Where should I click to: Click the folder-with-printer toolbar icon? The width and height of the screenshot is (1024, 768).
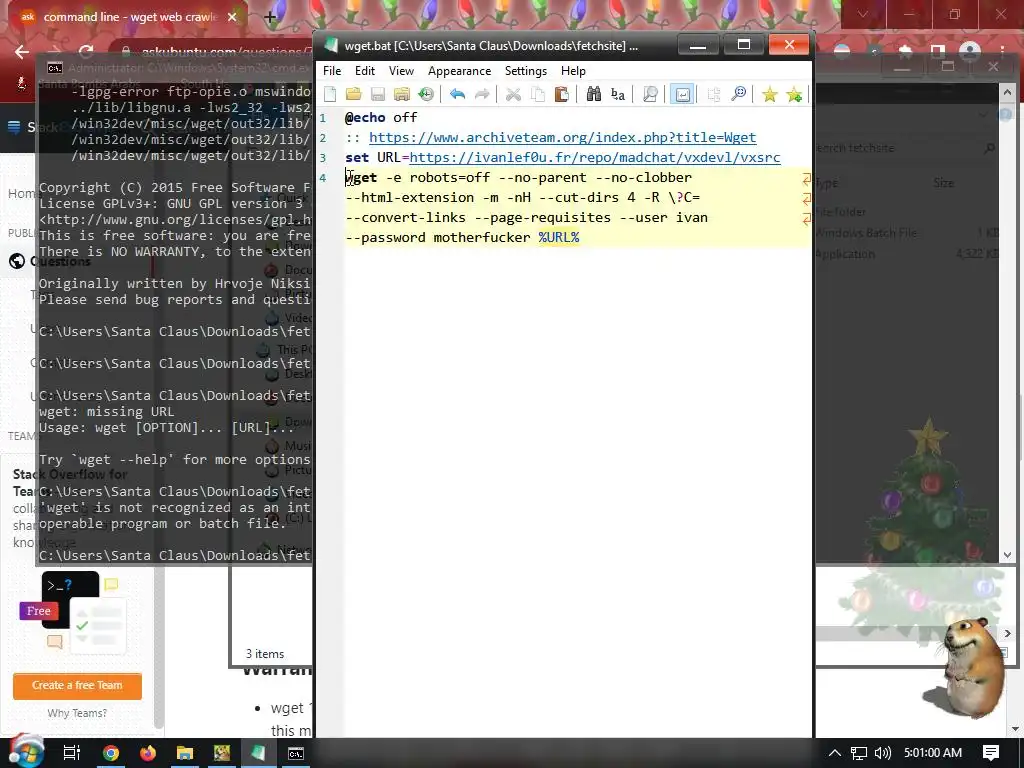(x=402, y=94)
